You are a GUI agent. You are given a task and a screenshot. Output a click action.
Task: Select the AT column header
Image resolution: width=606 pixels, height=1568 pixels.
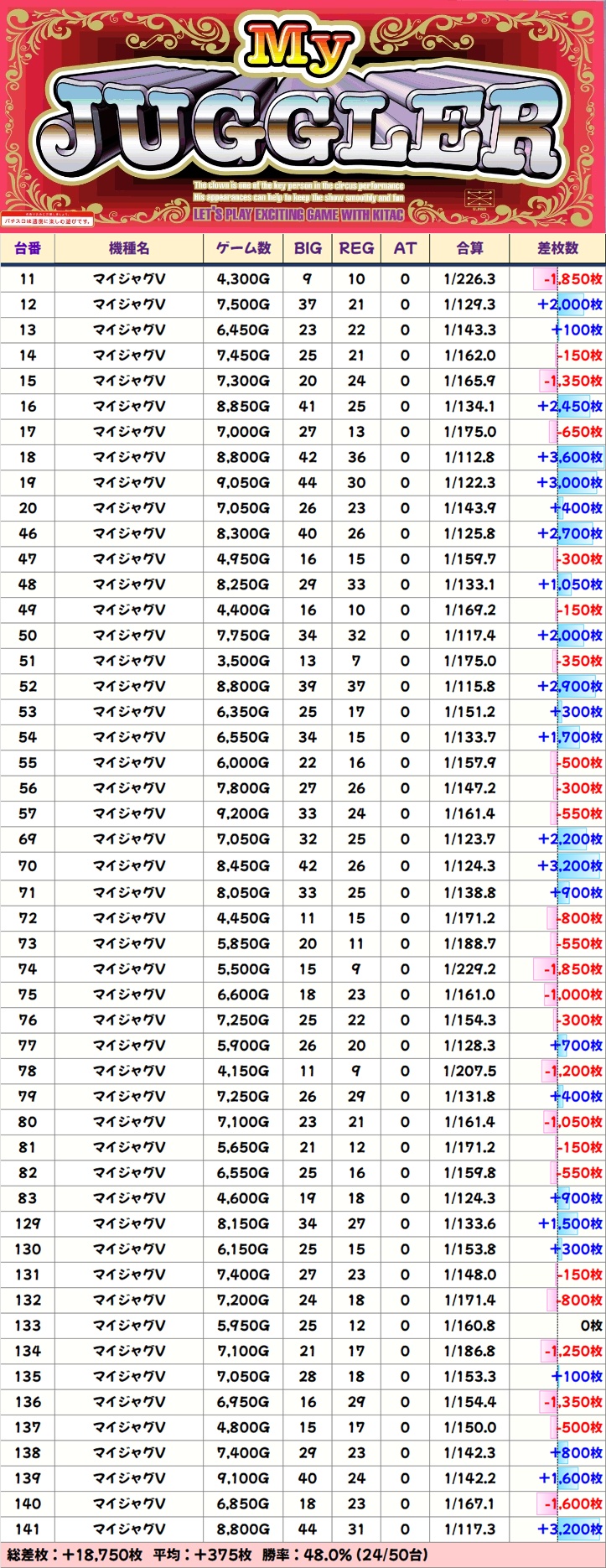(405, 248)
